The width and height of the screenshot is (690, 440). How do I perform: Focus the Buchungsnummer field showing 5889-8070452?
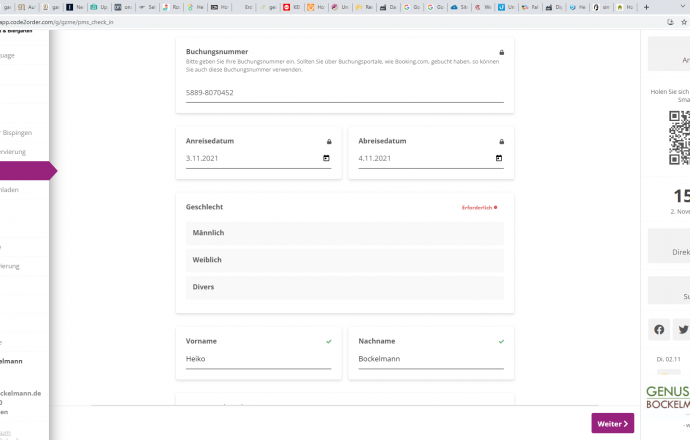pos(345,93)
